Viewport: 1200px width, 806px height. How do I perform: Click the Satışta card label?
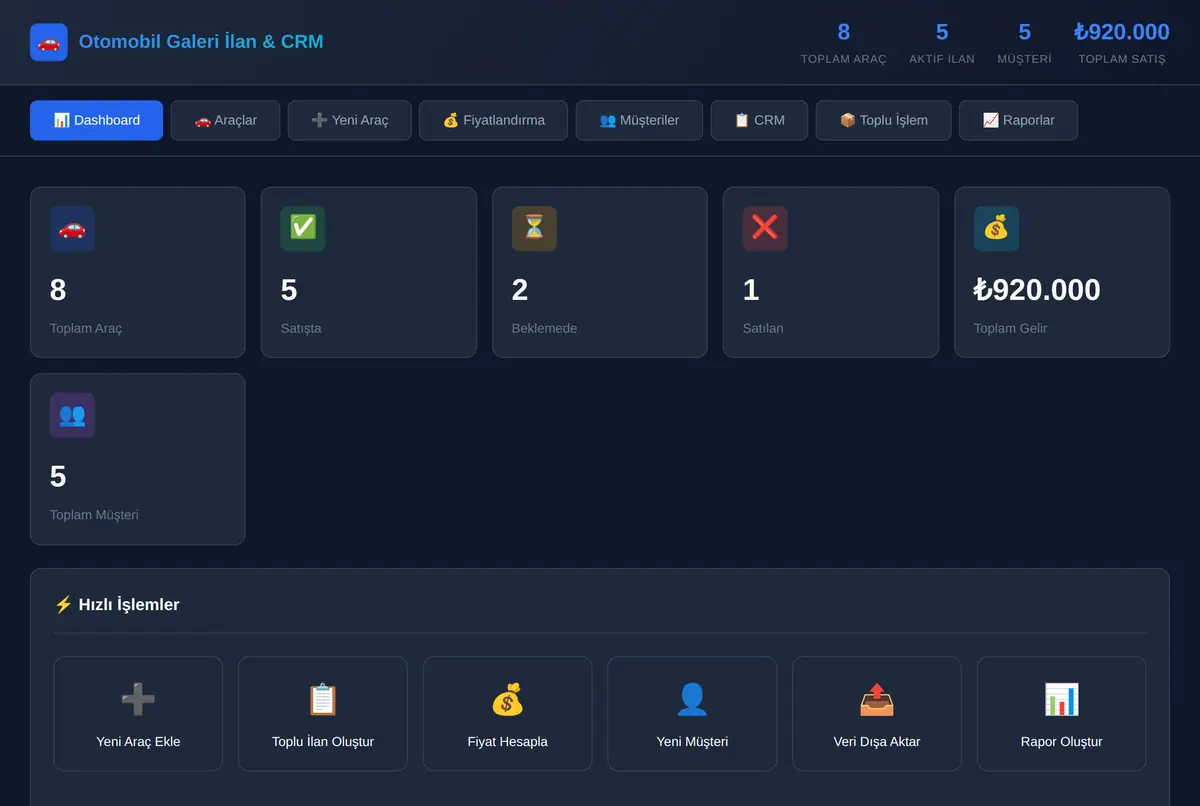(301, 328)
